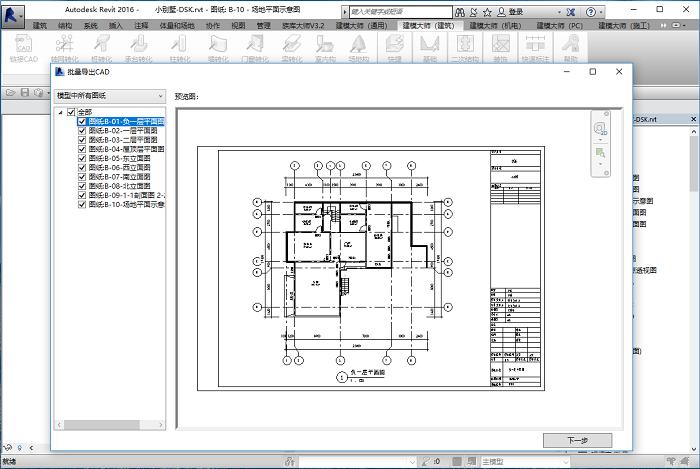
Task: Select the 墙转化 wall conversion tool
Action: pyautogui.click(x=218, y=48)
